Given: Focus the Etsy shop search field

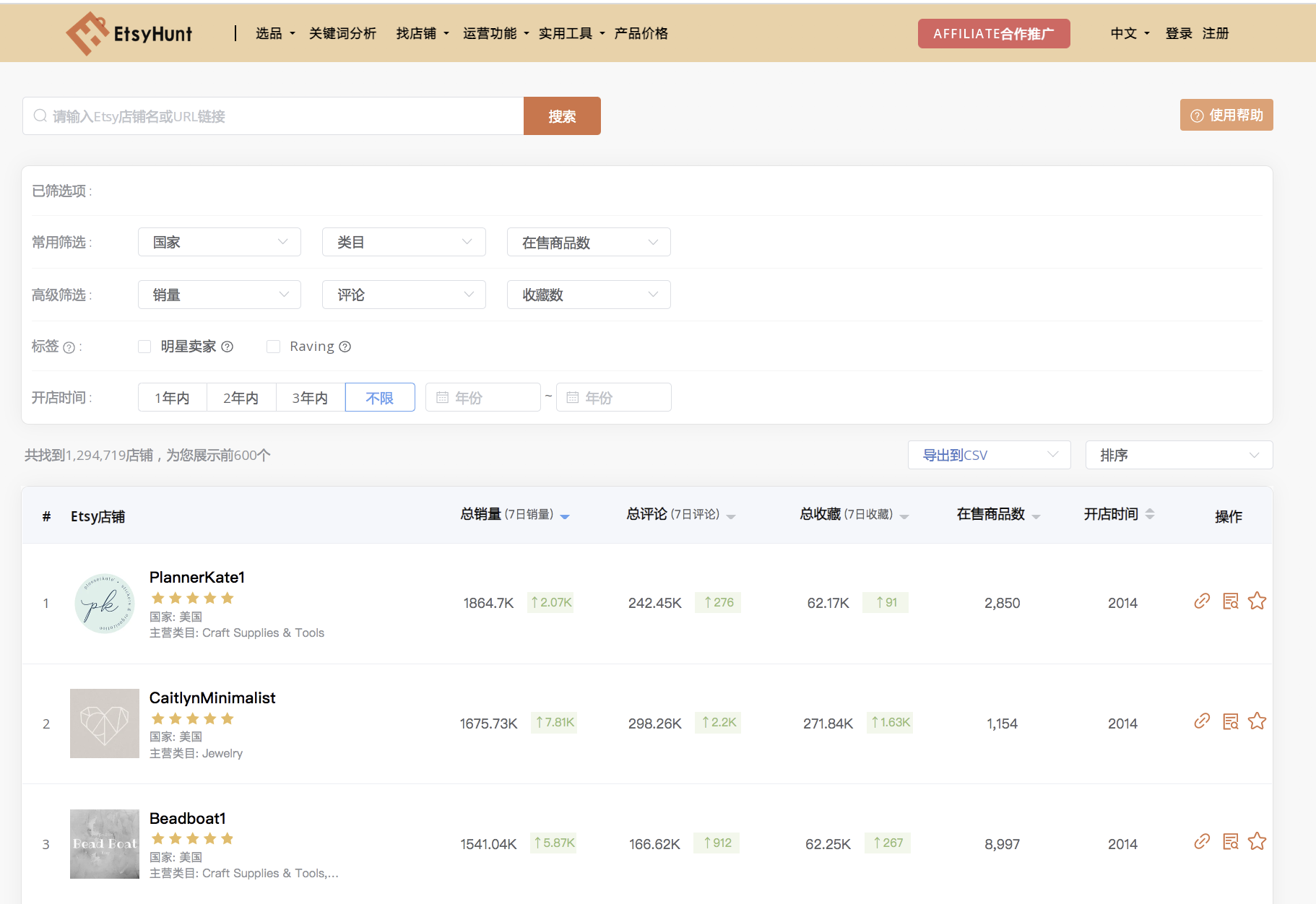Looking at the screenshot, I should tap(273, 116).
